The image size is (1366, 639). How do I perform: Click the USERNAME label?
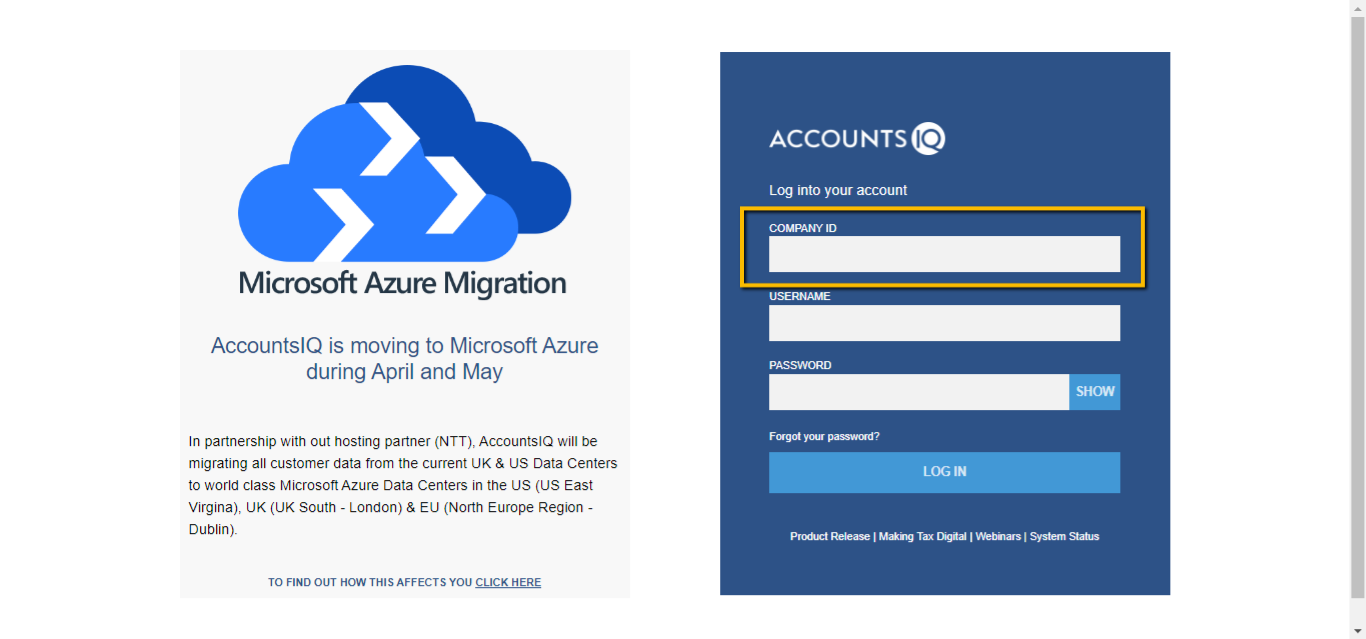pyautogui.click(x=800, y=297)
